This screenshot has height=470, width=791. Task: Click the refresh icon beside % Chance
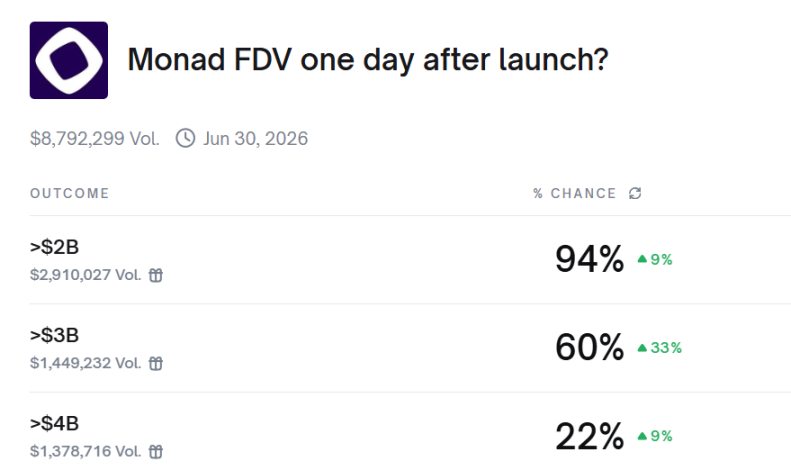pyautogui.click(x=635, y=193)
